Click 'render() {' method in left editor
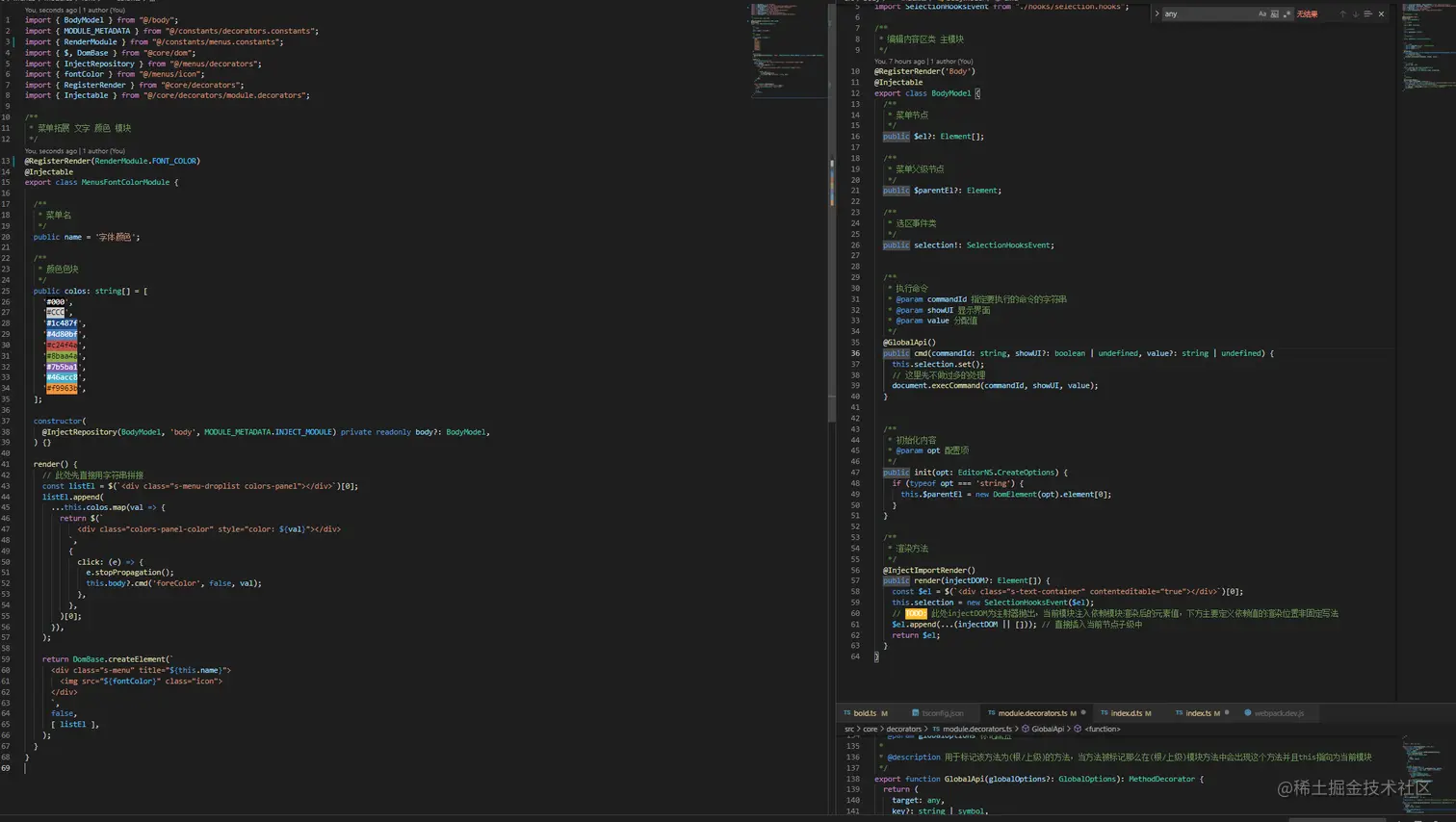Screen dimensions: 1456x822 (x=55, y=464)
